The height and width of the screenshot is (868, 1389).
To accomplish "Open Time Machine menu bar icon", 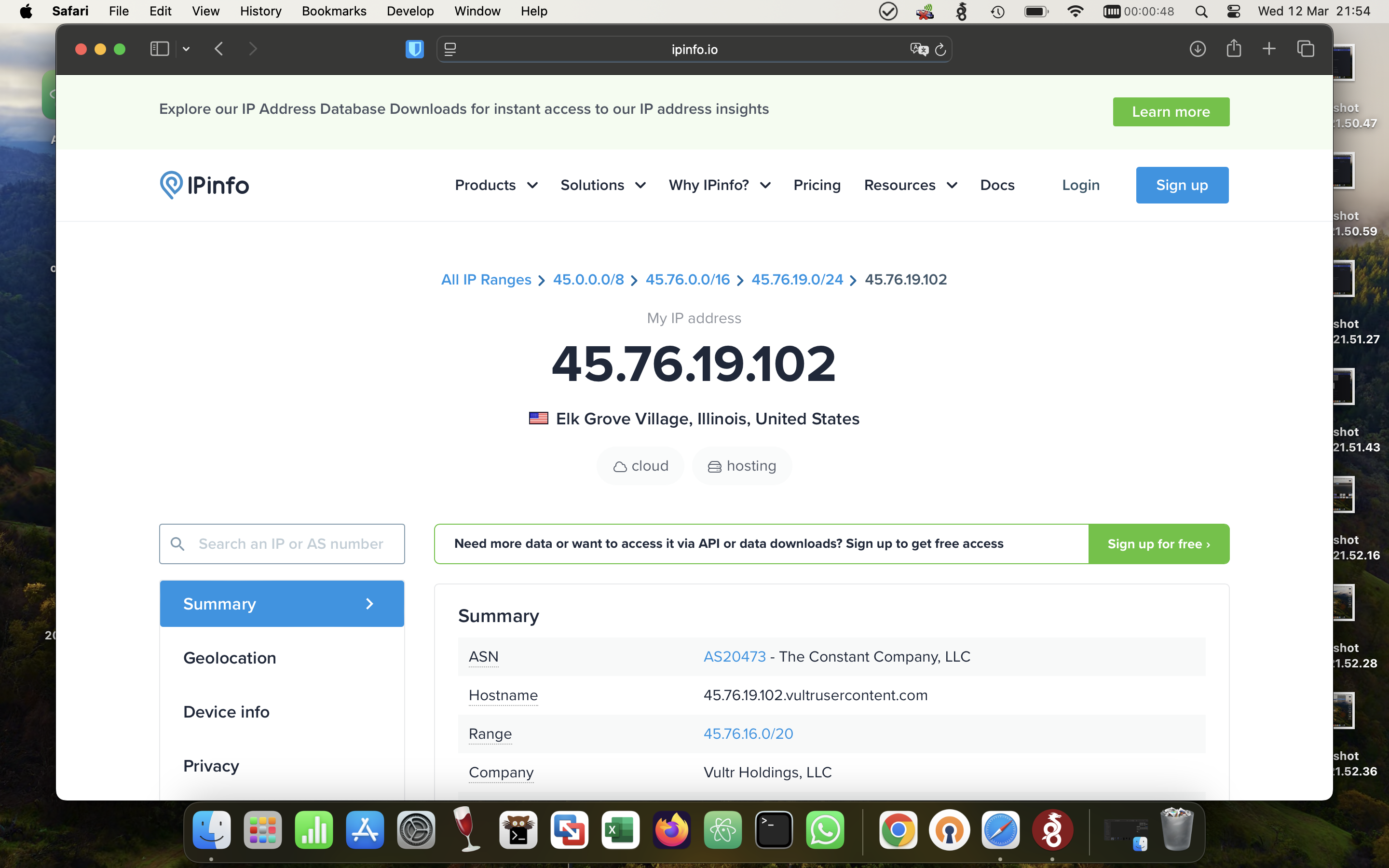I will pos(997,12).
